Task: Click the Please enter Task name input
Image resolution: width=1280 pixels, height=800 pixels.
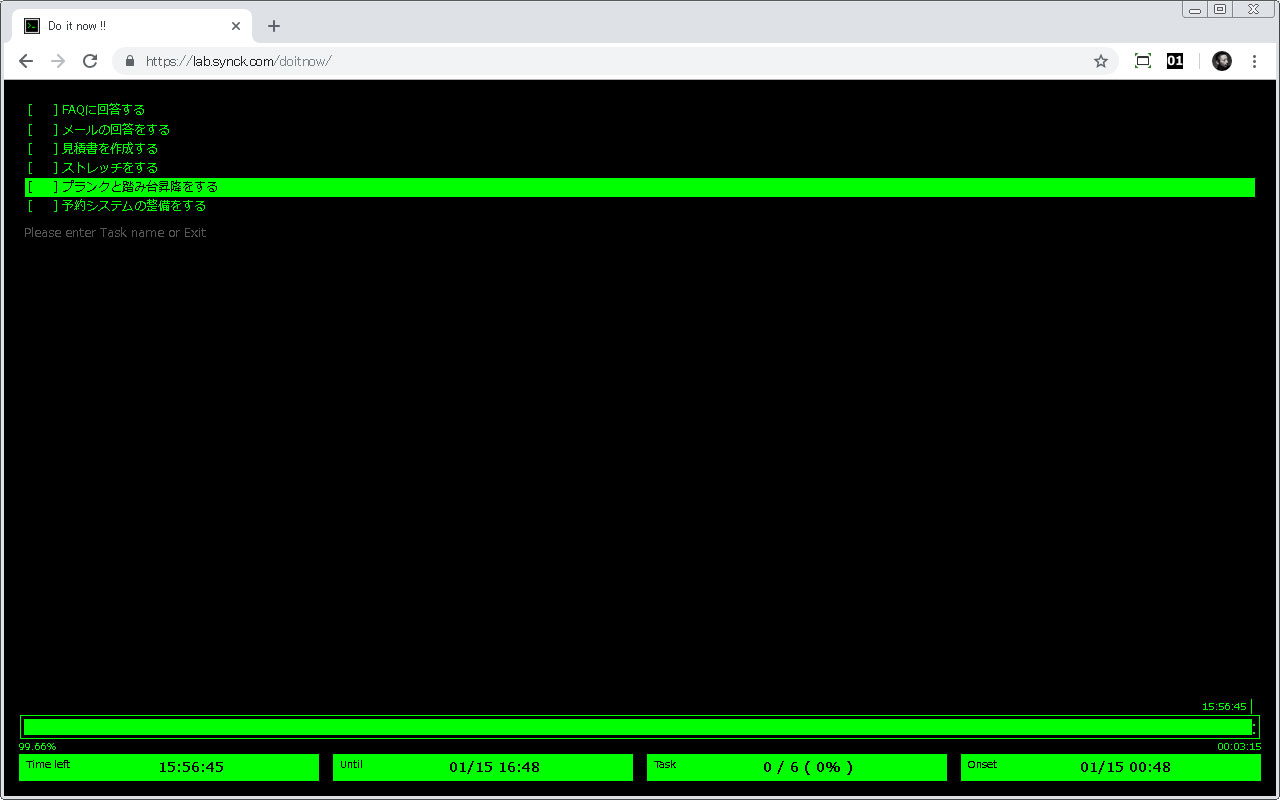Action: pyautogui.click(x=115, y=233)
